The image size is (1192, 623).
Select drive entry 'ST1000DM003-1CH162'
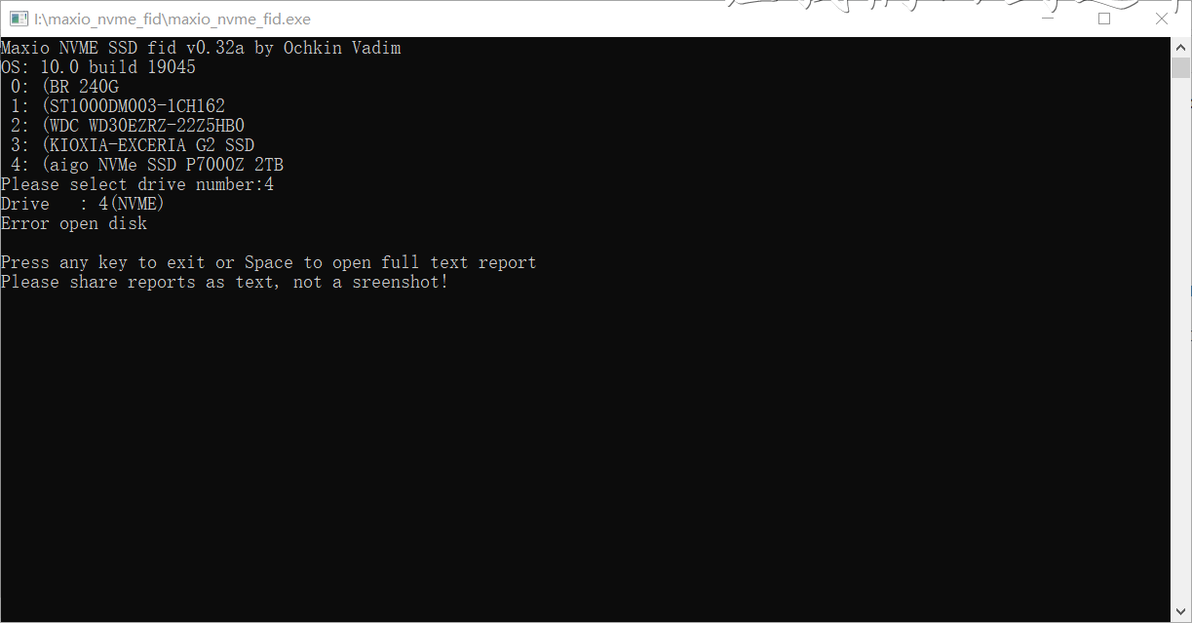pyautogui.click(x=118, y=106)
